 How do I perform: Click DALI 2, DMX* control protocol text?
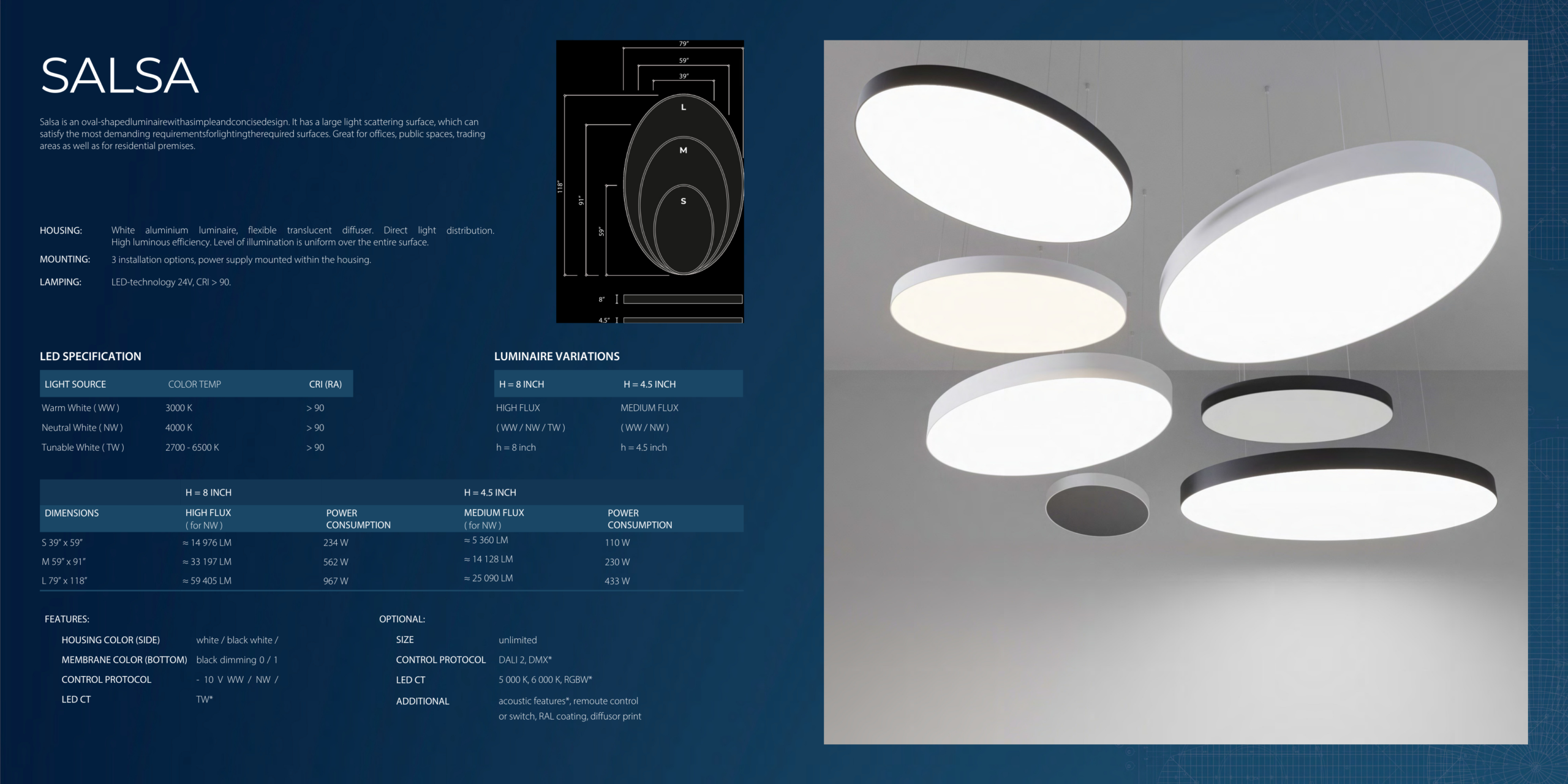[525, 660]
